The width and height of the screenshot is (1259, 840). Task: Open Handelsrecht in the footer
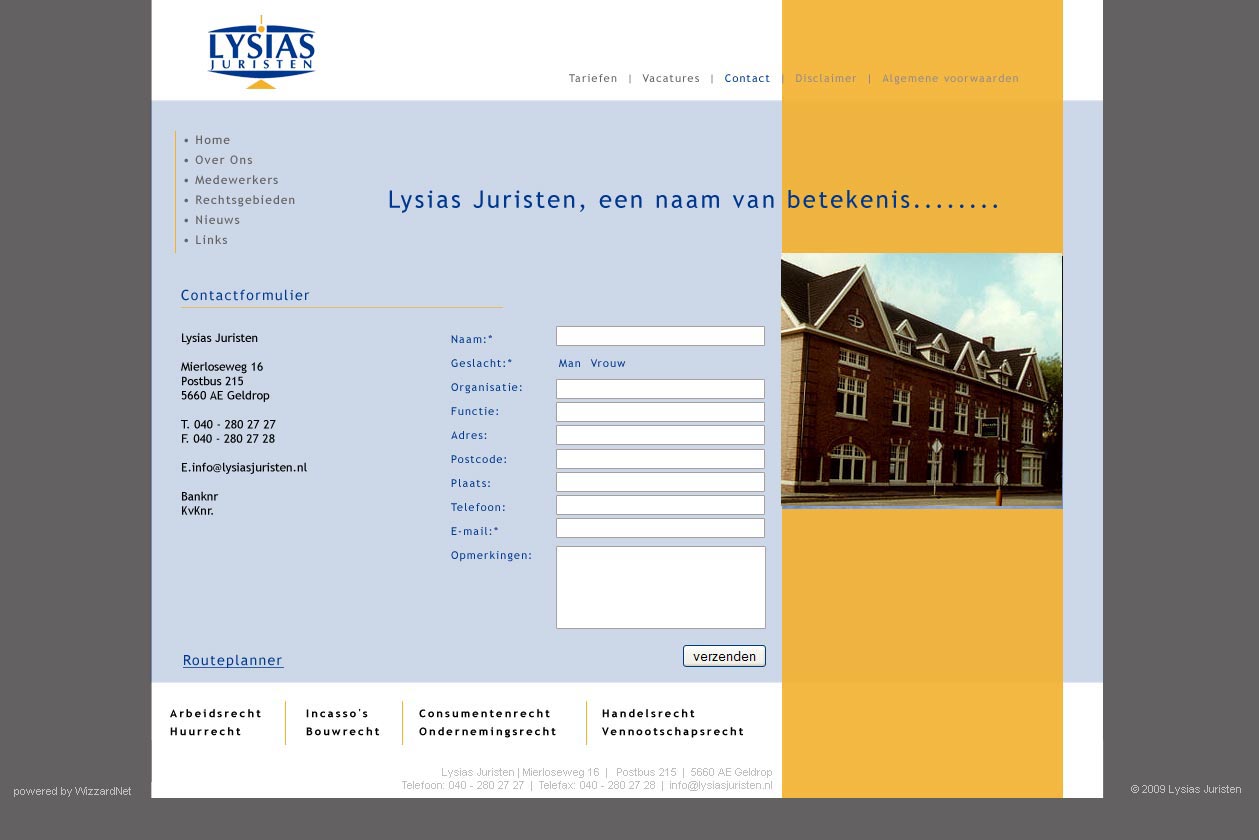[x=649, y=713]
